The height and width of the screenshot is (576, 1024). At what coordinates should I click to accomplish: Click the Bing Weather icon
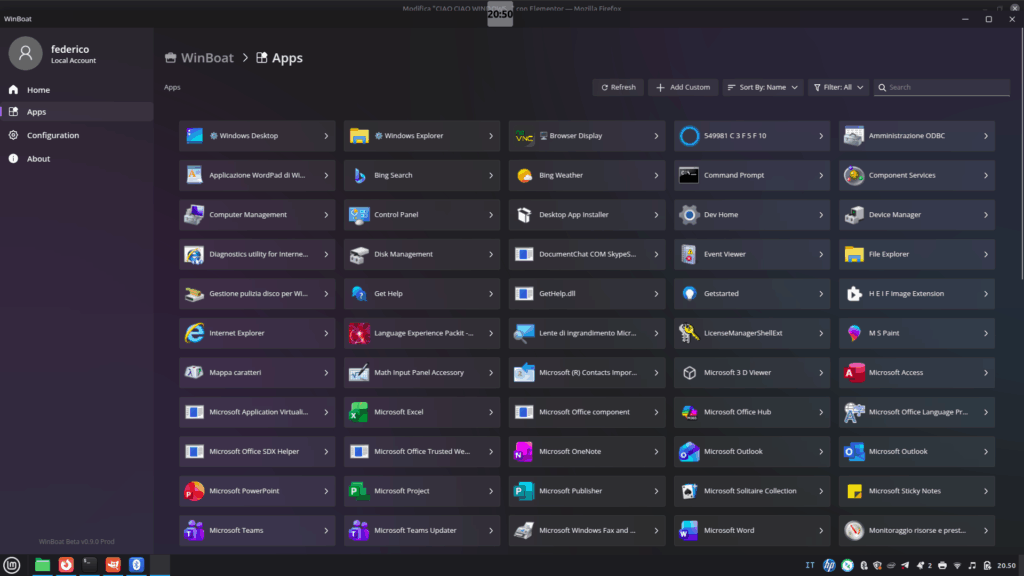pyautogui.click(x=523, y=175)
